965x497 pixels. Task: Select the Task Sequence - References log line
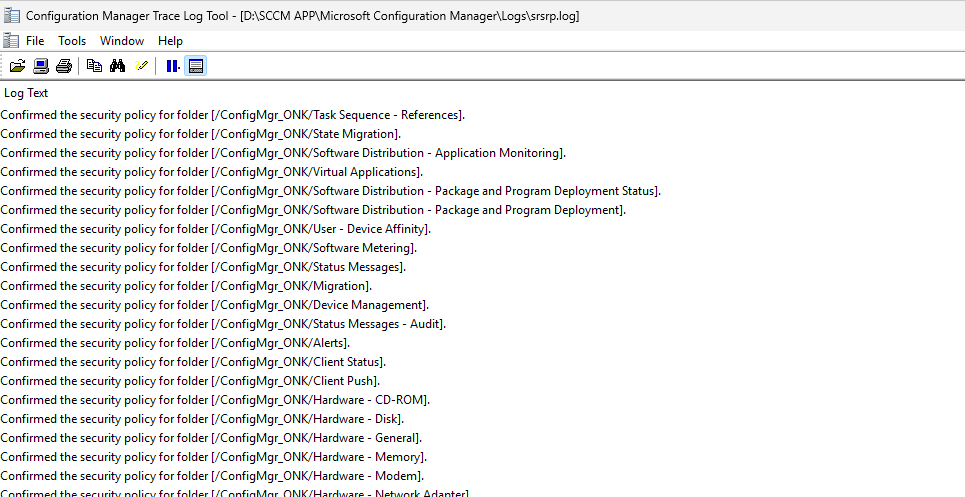click(x=233, y=115)
